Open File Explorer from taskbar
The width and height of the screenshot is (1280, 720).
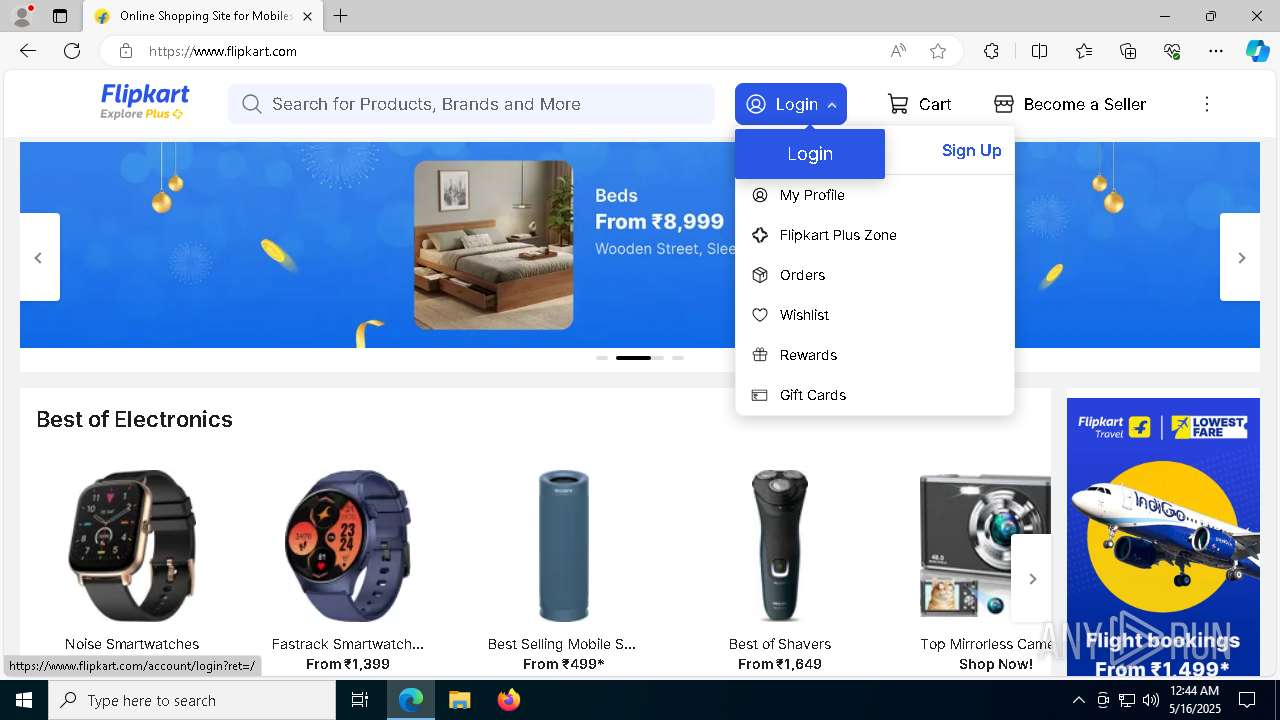[459, 700]
